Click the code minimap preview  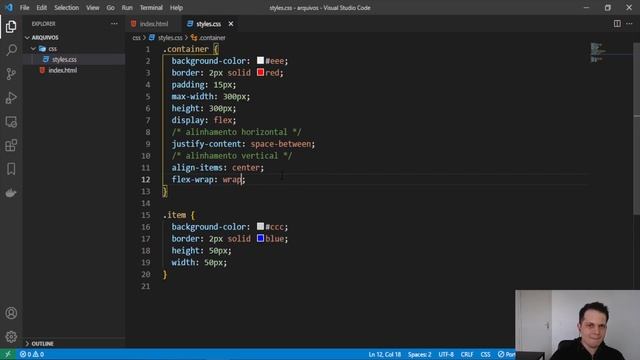598,52
